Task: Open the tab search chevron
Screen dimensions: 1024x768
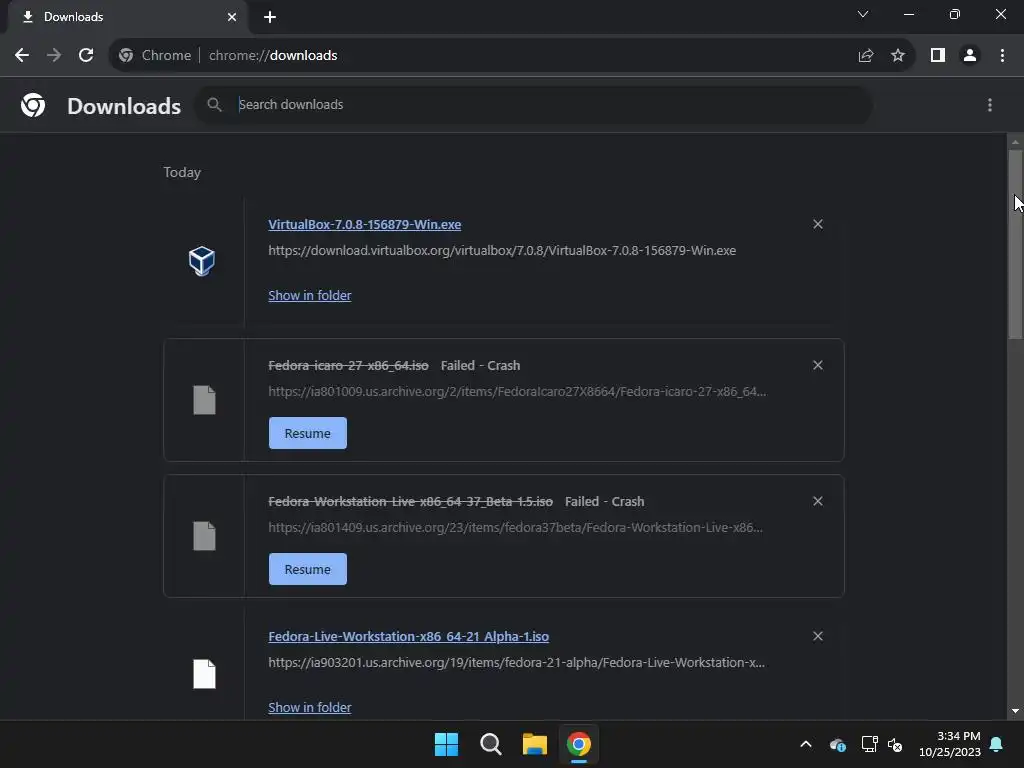Action: (x=863, y=14)
